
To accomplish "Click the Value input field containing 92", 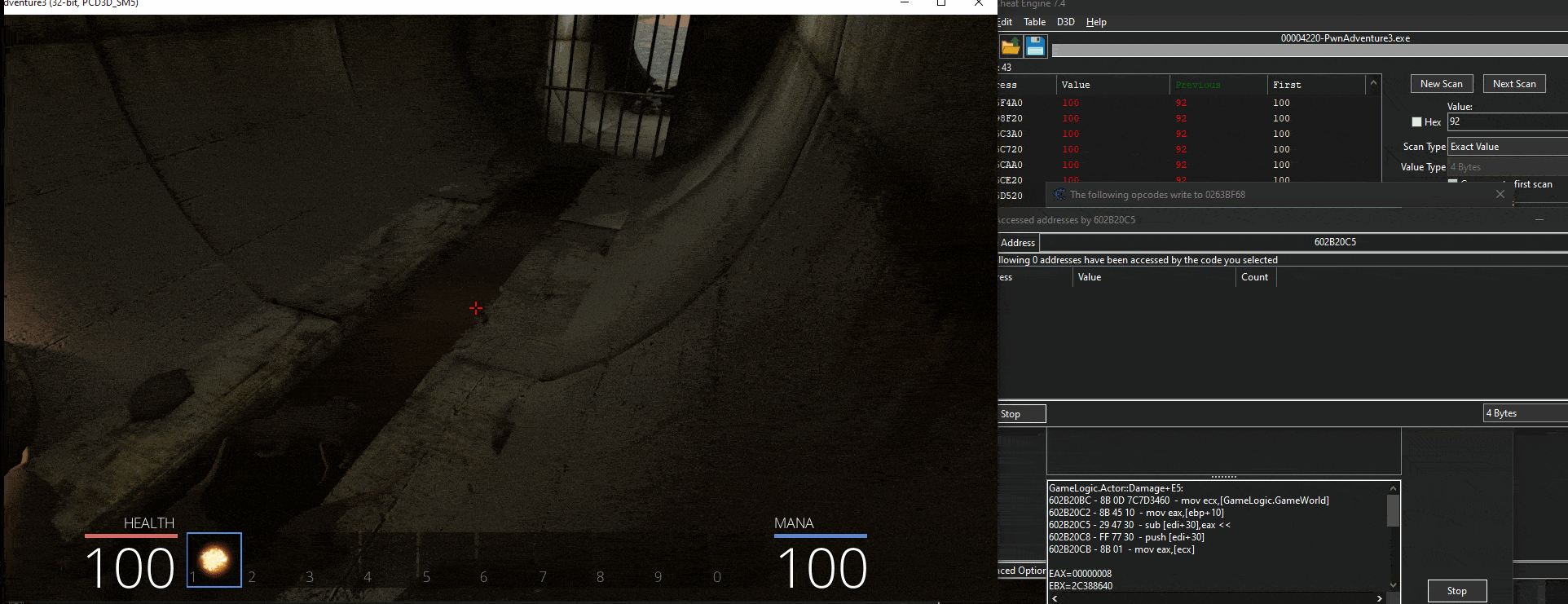I will click(1508, 121).
